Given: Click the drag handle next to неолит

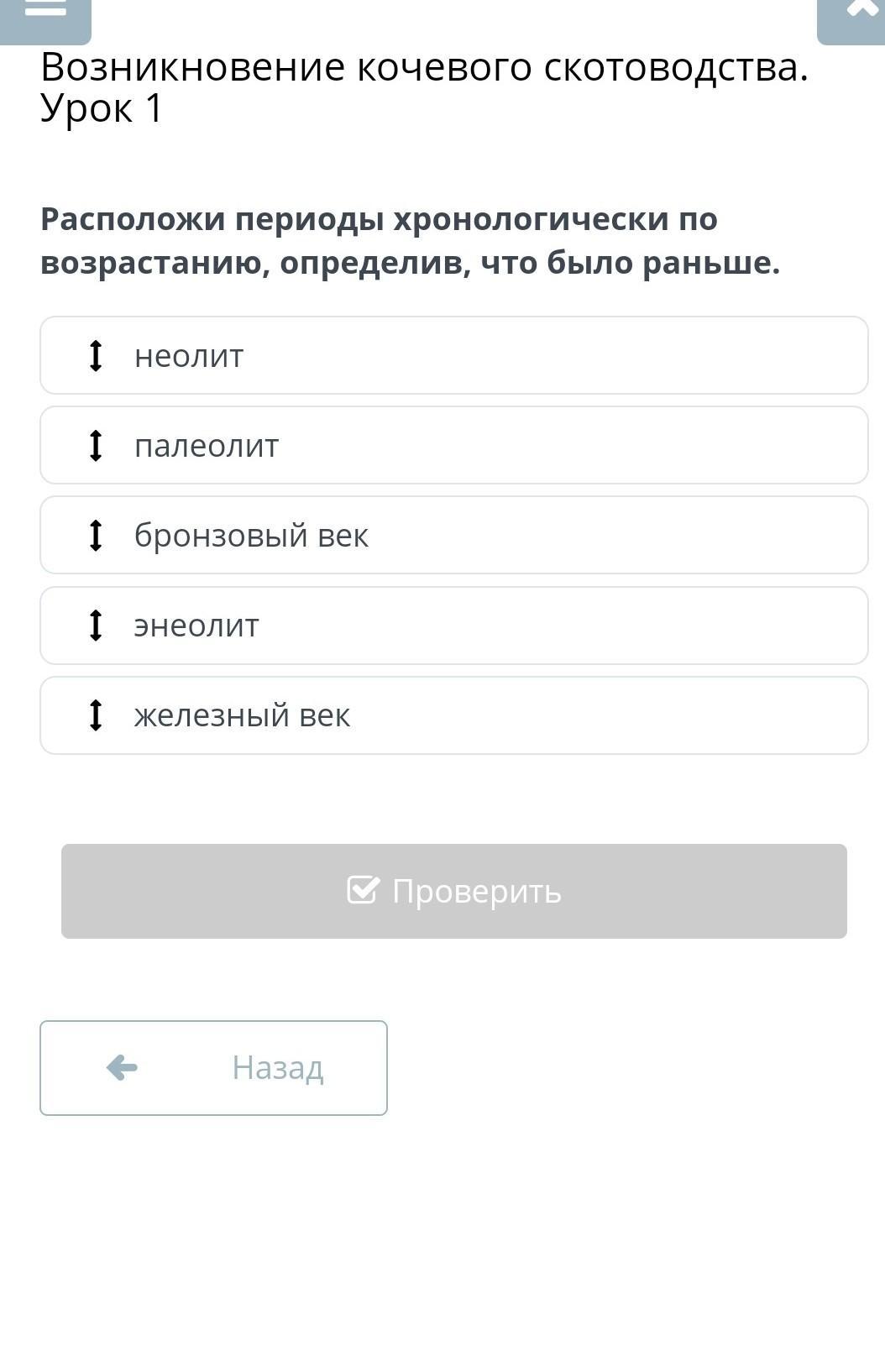Looking at the screenshot, I should coord(96,355).
